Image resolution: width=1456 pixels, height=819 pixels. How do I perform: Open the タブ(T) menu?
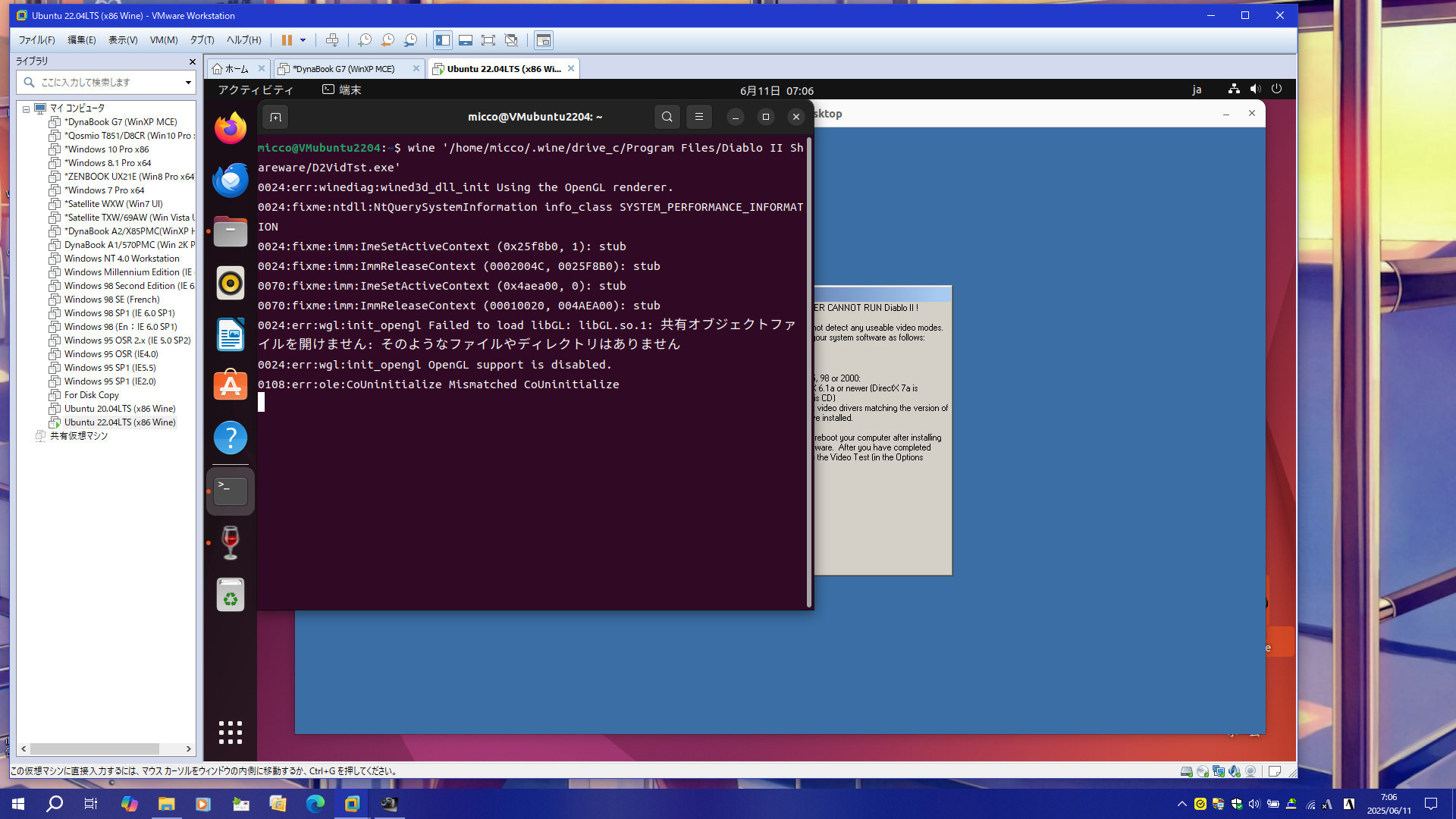point(202,40)
